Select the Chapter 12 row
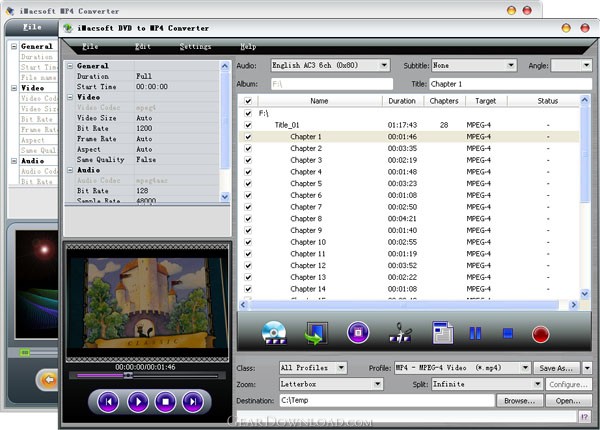The width and height of the screenshot is (600, 430). (409, 265)
